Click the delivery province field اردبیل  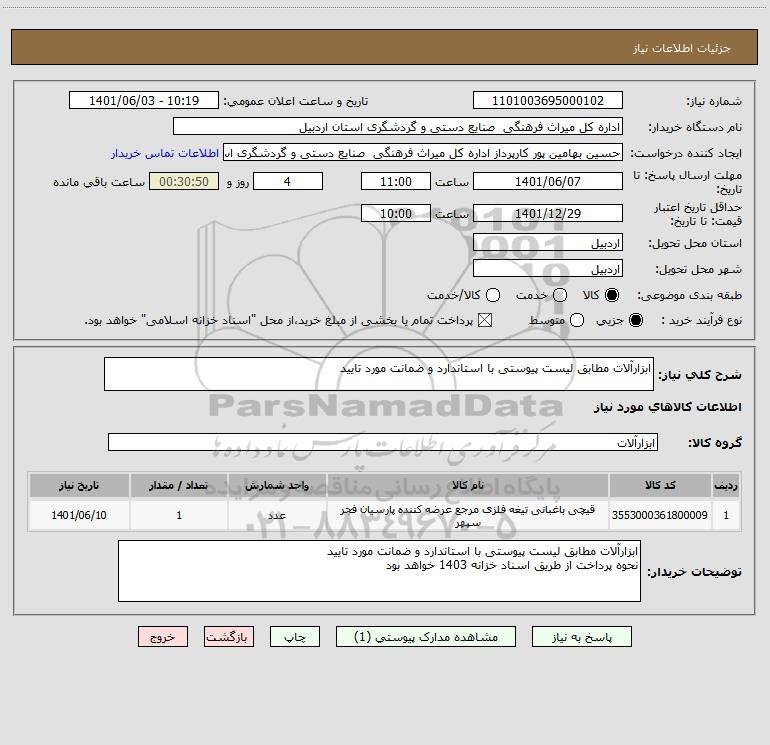548,243
